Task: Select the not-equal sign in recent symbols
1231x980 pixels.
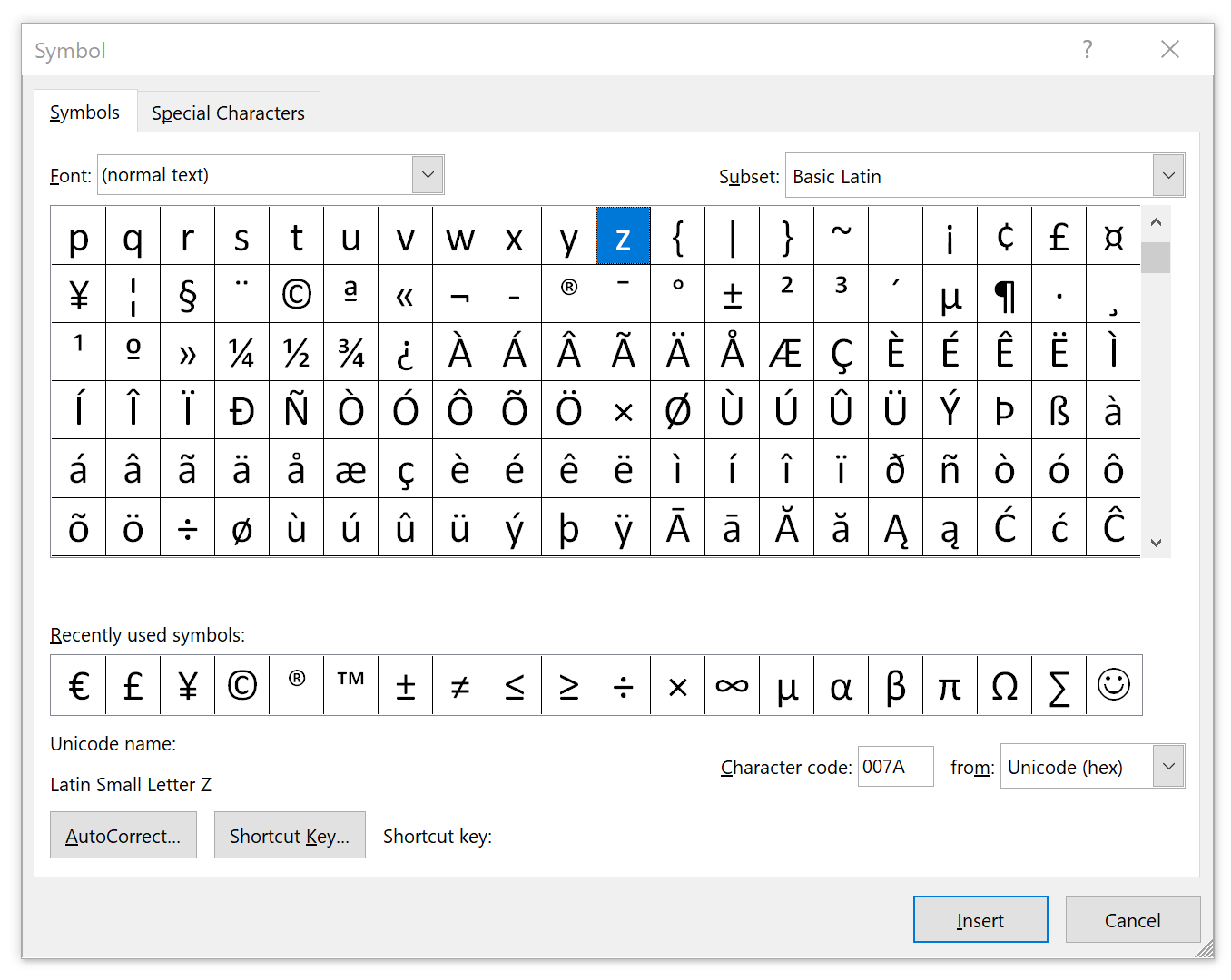Action: (460, 685)
